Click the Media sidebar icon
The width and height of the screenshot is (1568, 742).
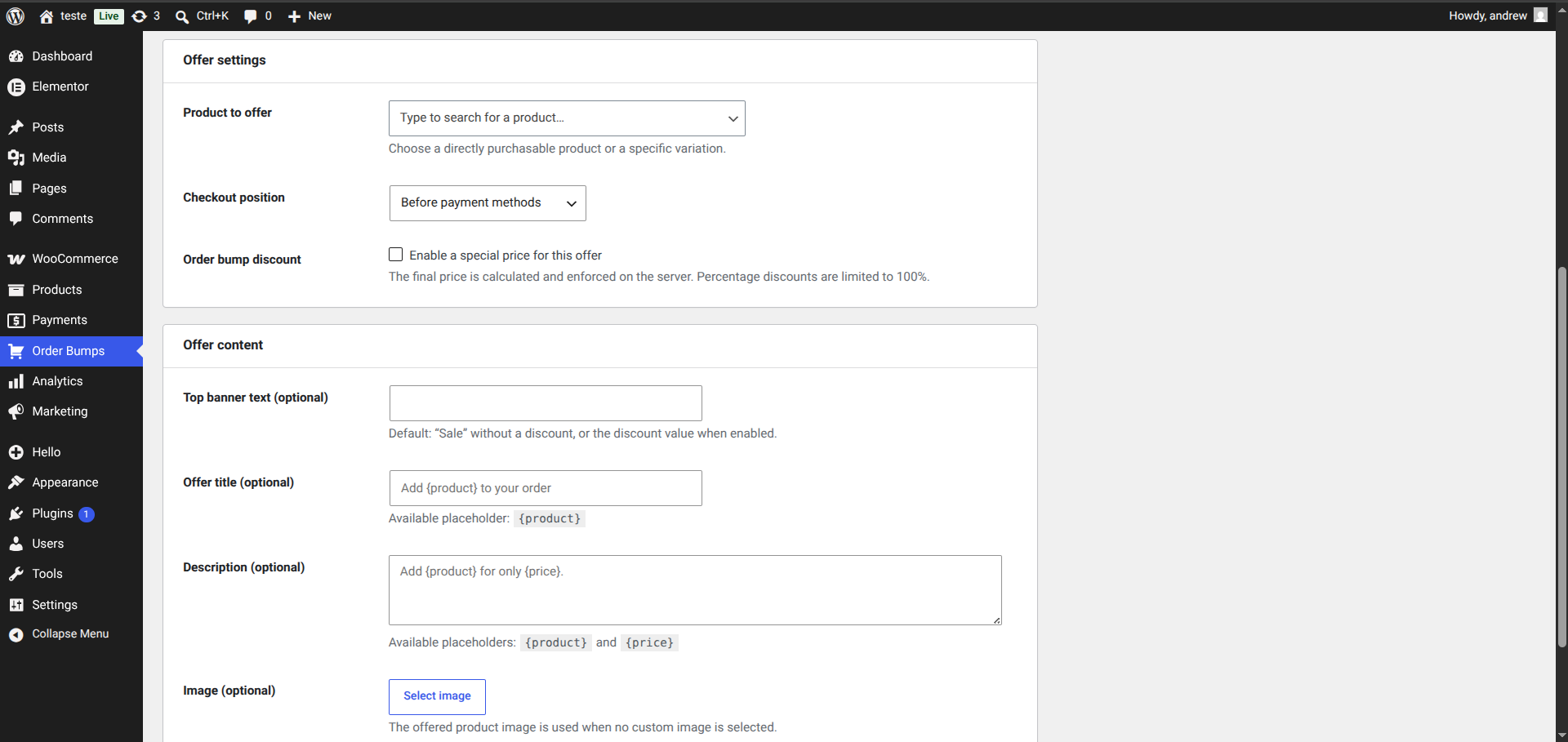(16, 158)
